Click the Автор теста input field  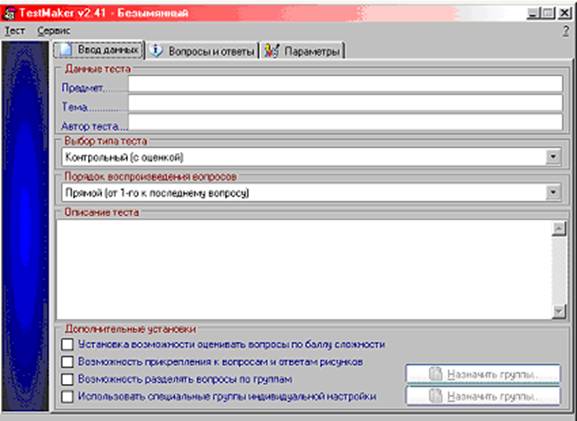pos(346,122)
